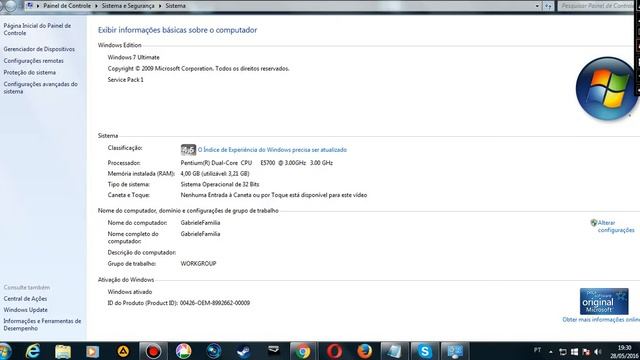640x360 pixels.
Task: Click the Windows ativado text
Action: (130, 292)
